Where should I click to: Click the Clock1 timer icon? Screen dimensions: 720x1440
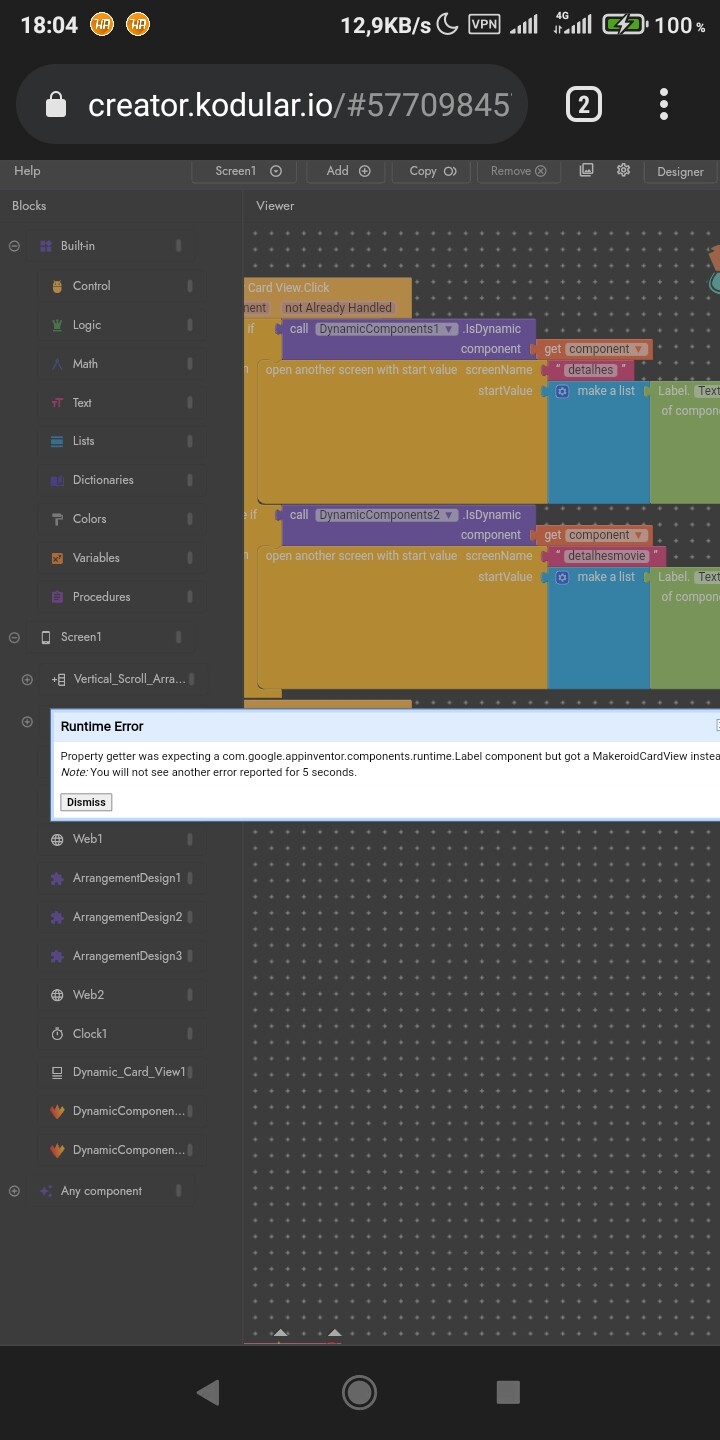tap(57, 1034)
